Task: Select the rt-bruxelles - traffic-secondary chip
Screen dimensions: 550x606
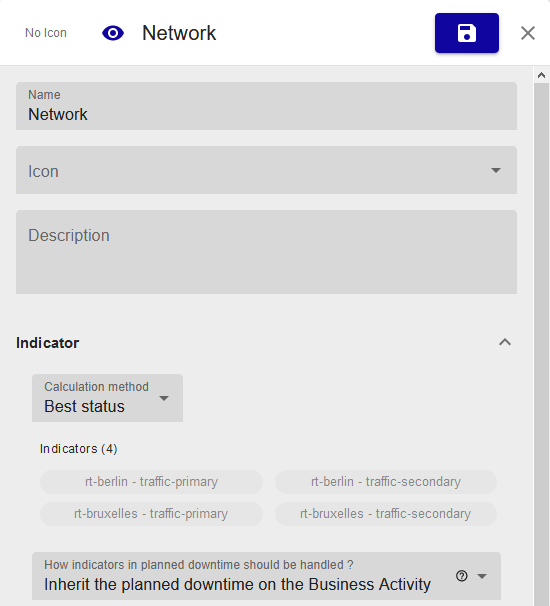Action: click(x=386, y=514)
